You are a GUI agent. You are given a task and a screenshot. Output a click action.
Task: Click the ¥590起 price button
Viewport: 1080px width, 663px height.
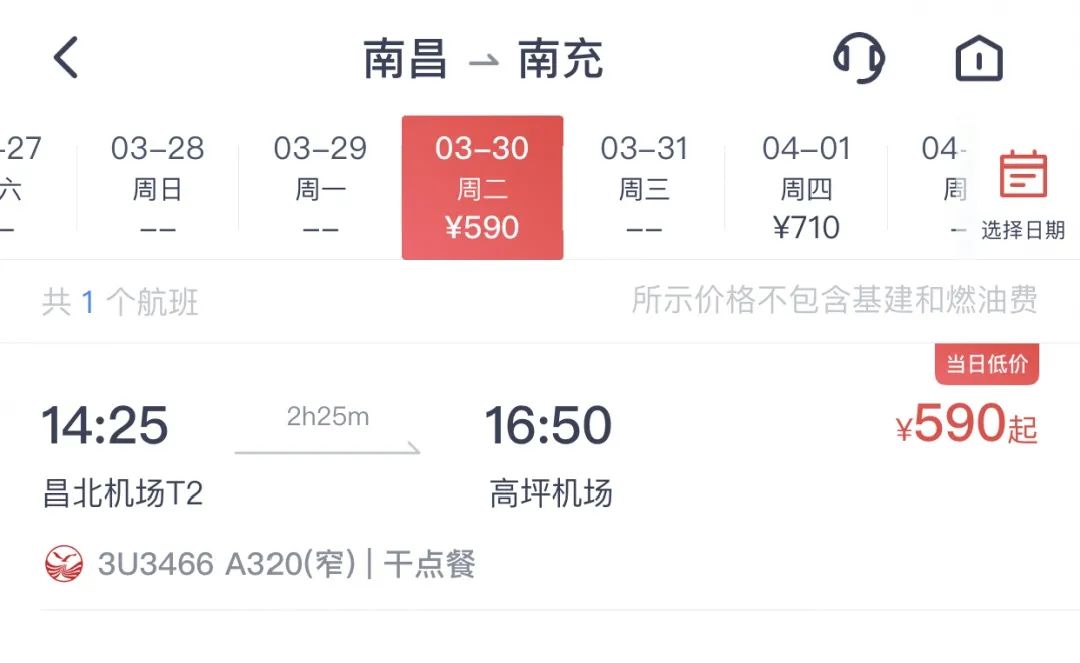(x=966, y=423)
